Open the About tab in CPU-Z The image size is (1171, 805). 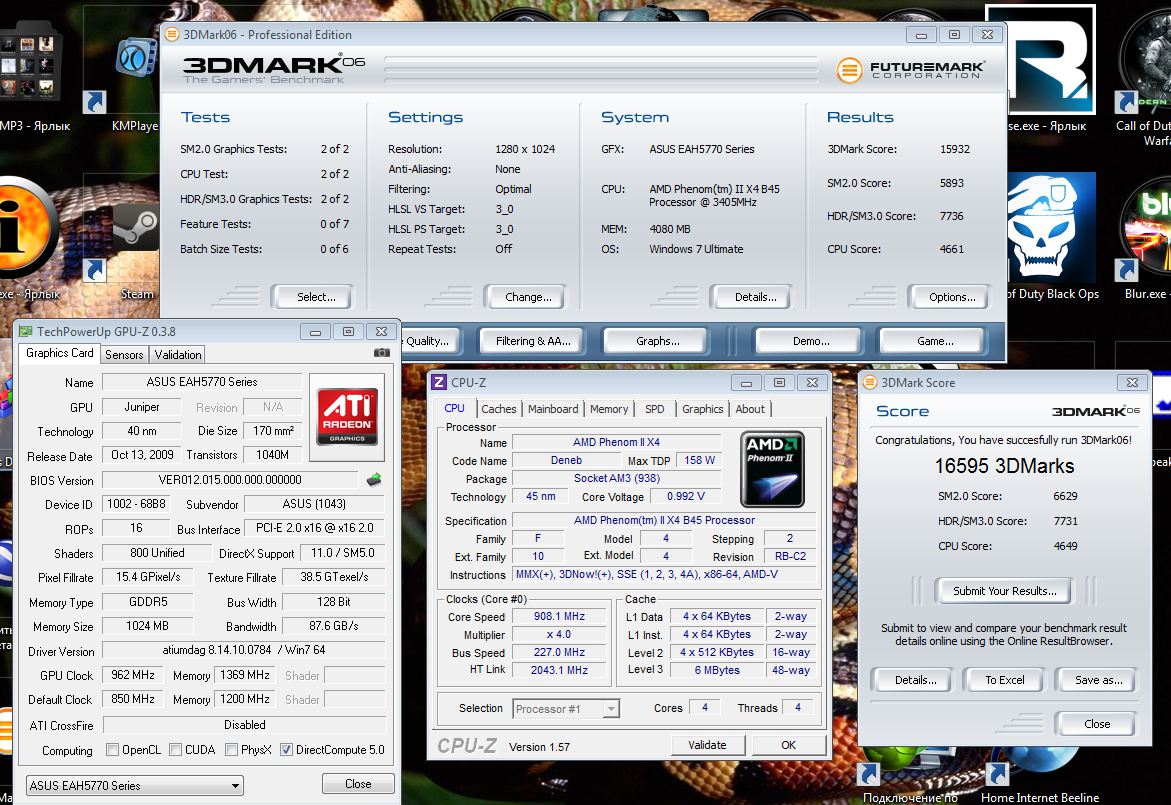coord(750,408)
